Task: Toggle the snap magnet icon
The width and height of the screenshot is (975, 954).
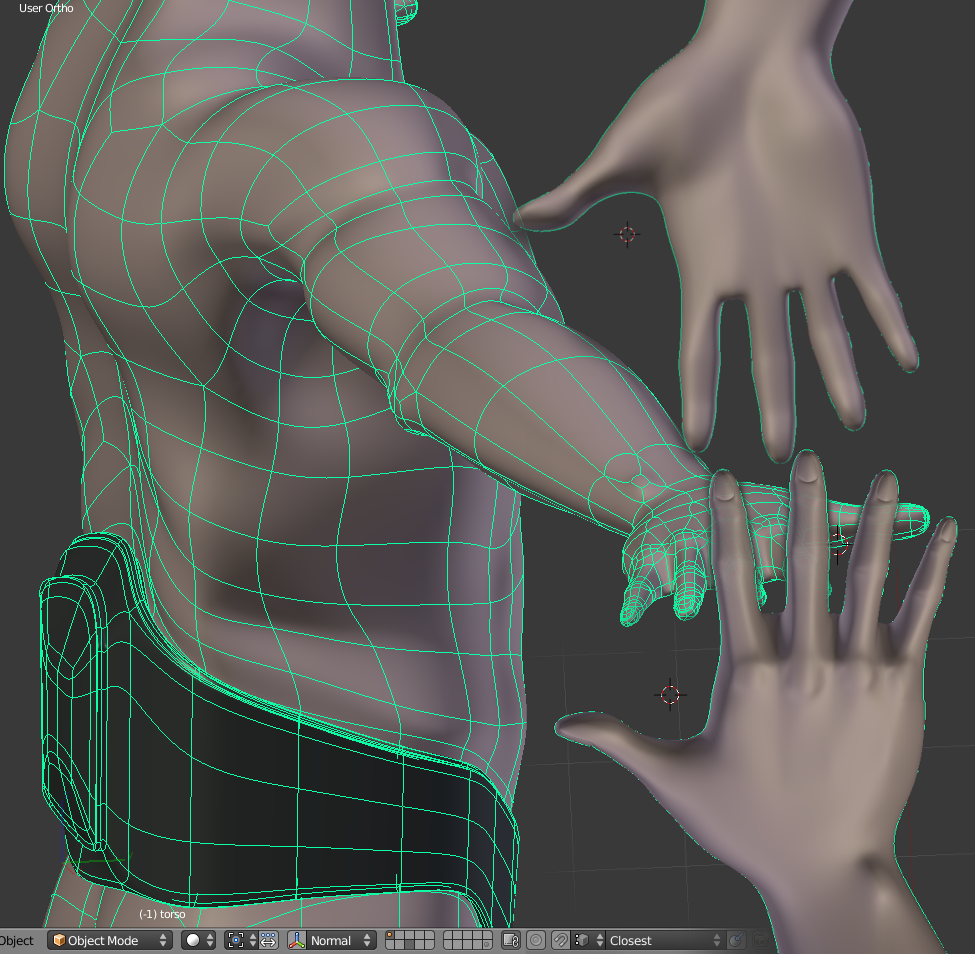Action: click(560, 940)
